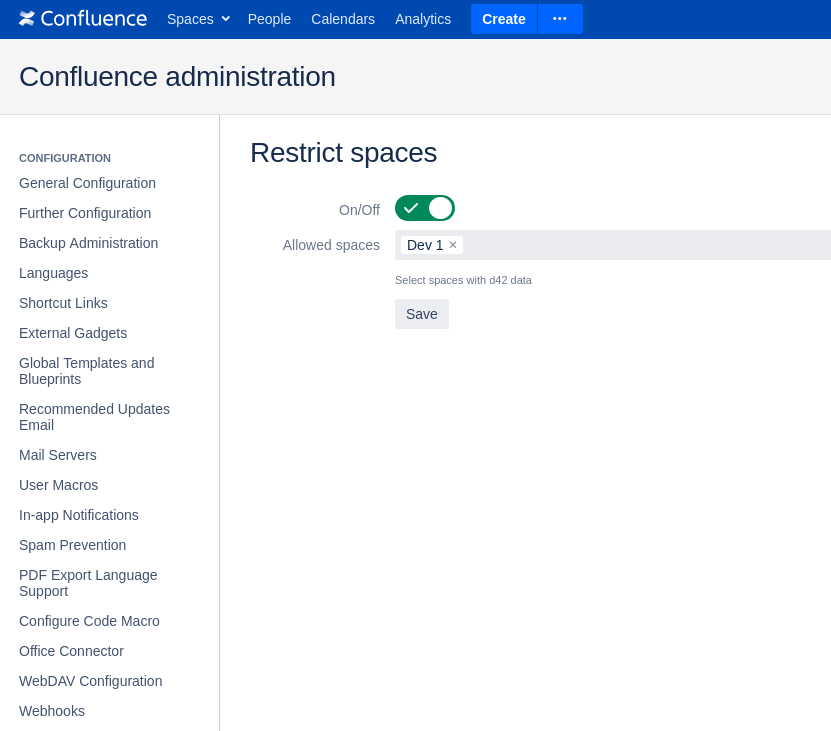Open General Configuration settings
Viewport: 831px width, 731px height.
click(x=87, y=183)
